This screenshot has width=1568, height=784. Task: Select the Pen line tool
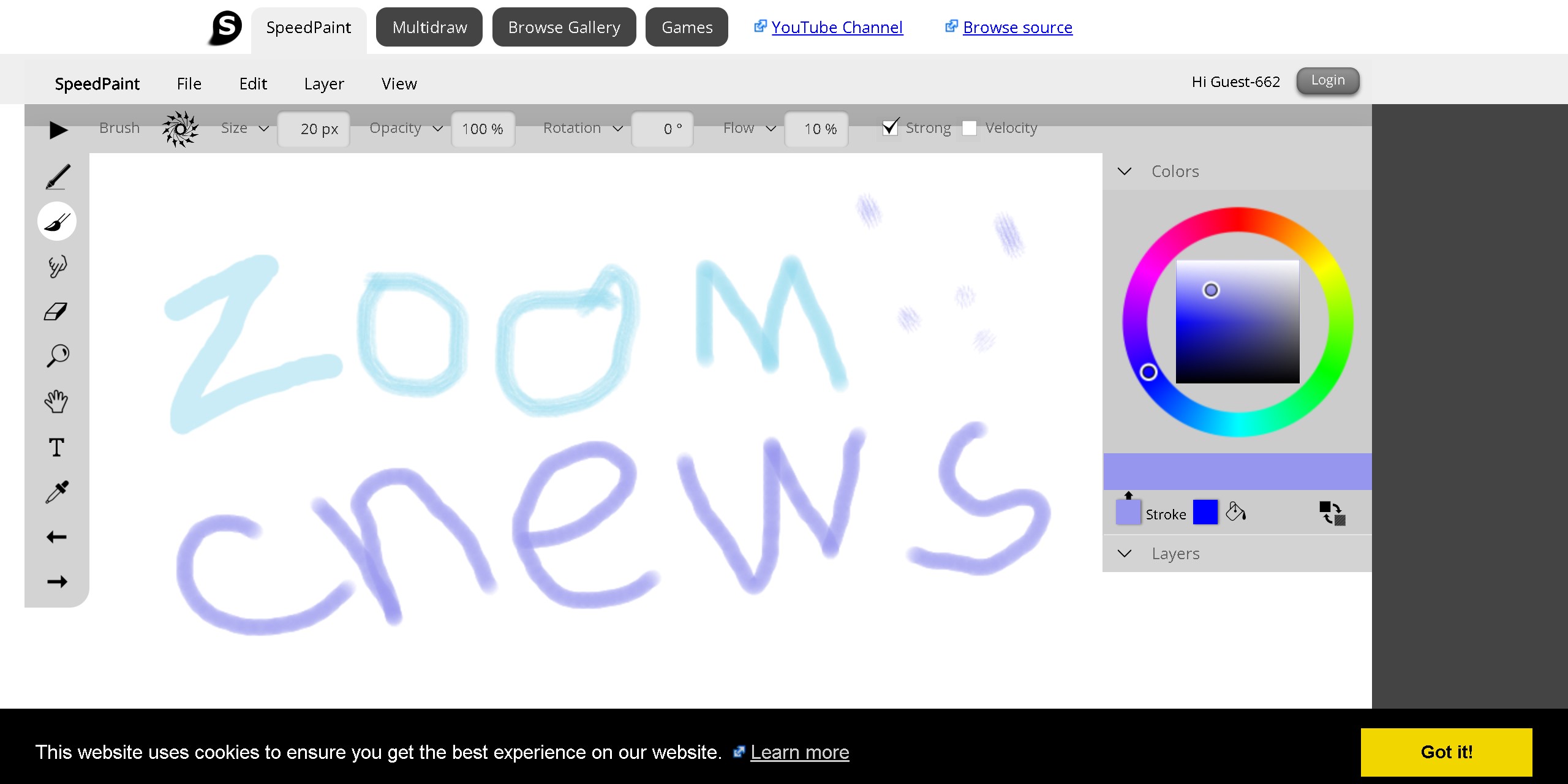[x=58, y=176]
